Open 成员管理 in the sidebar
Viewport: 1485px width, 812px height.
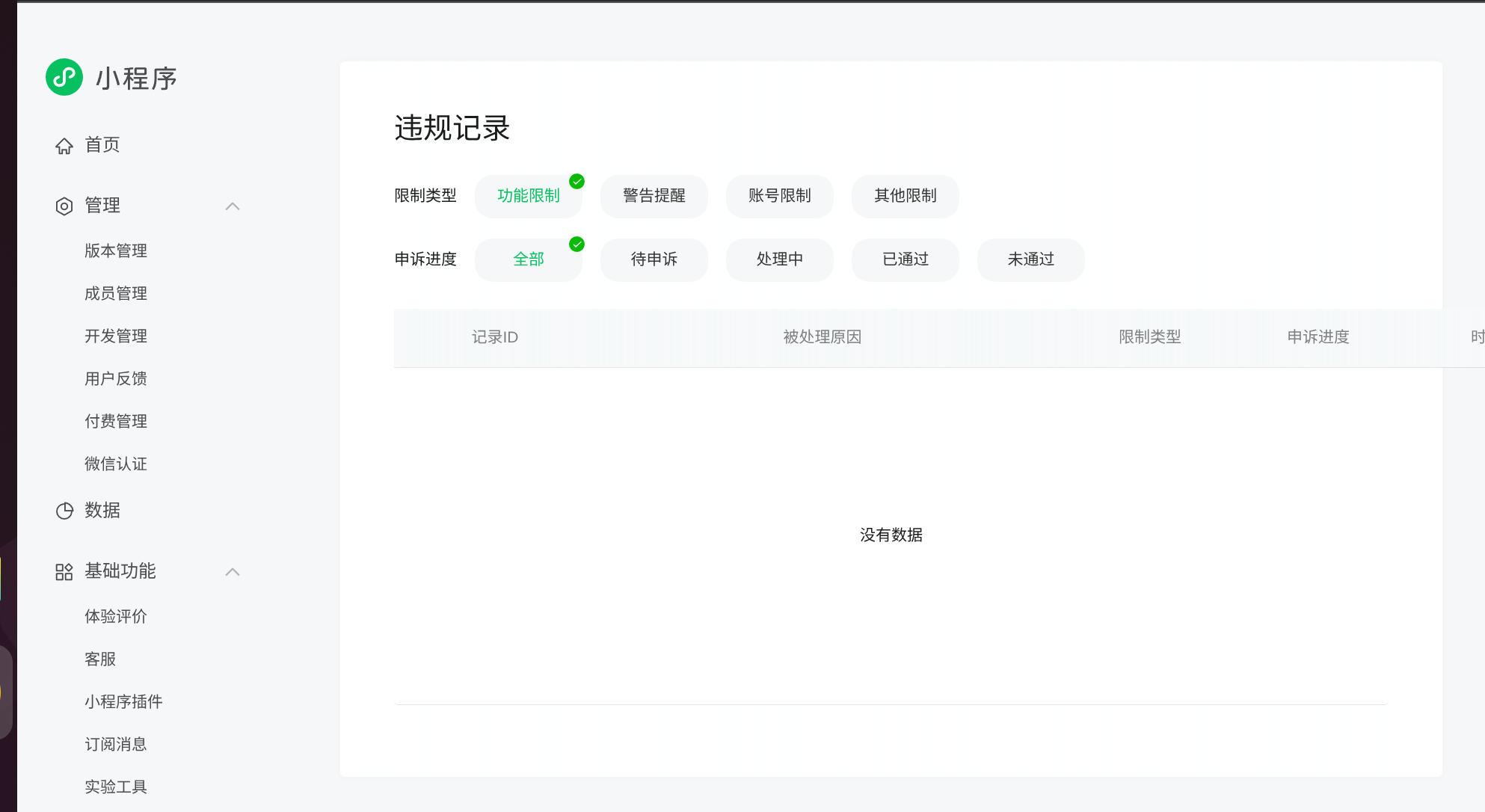click(x=116, y=293)
